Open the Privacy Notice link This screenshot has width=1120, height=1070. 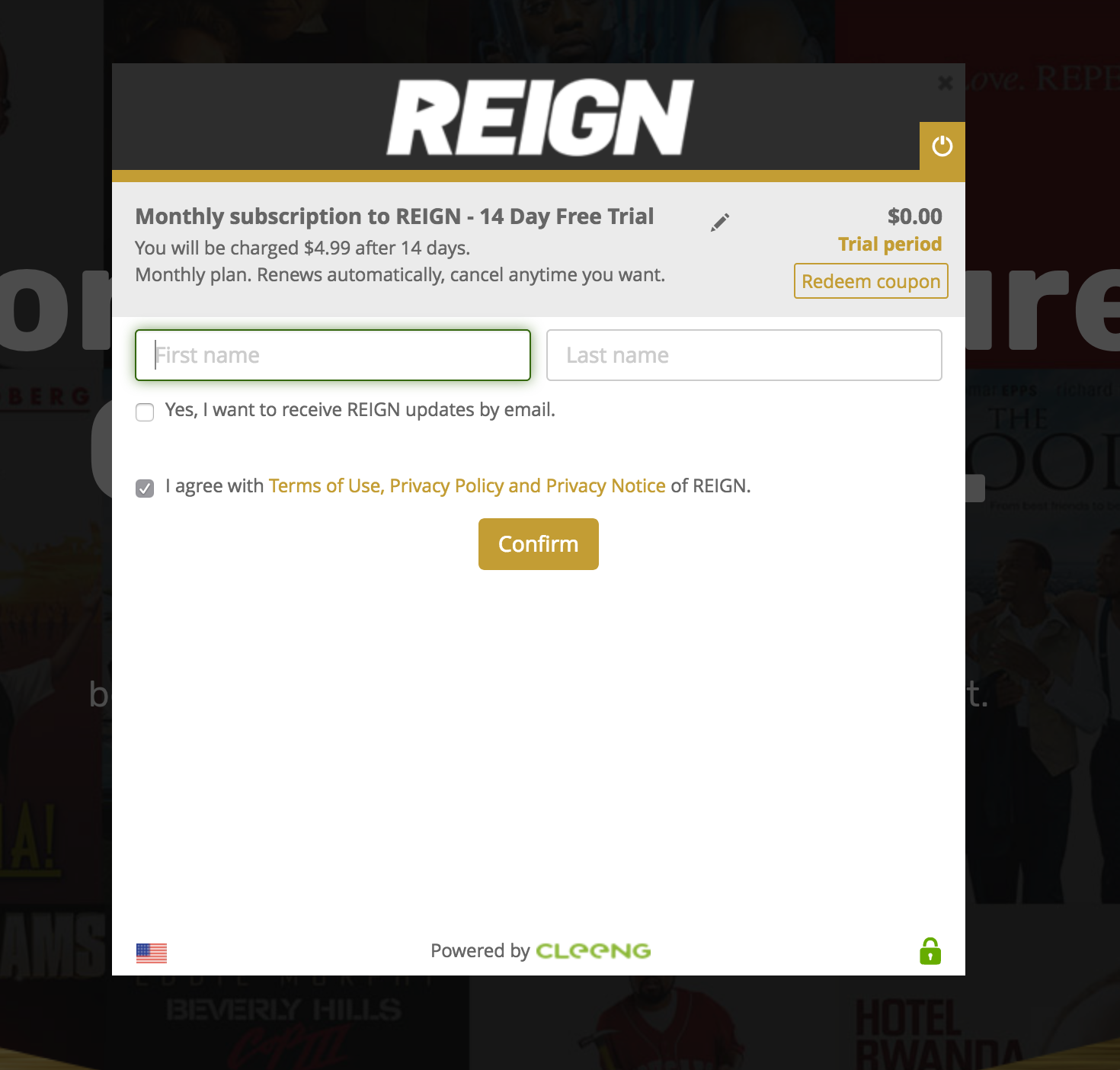[606, 486]
